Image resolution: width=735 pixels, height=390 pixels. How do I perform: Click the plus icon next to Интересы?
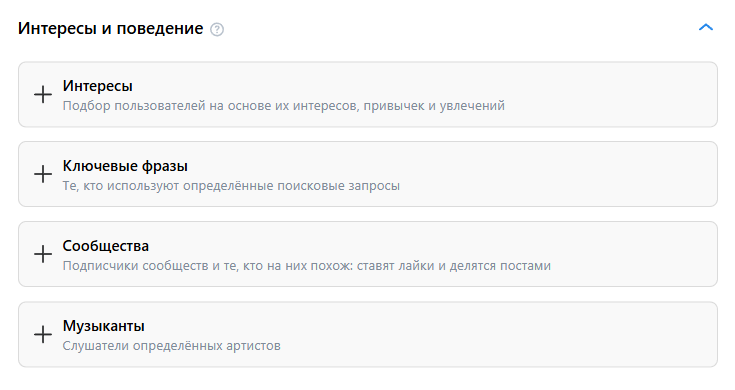43,94
